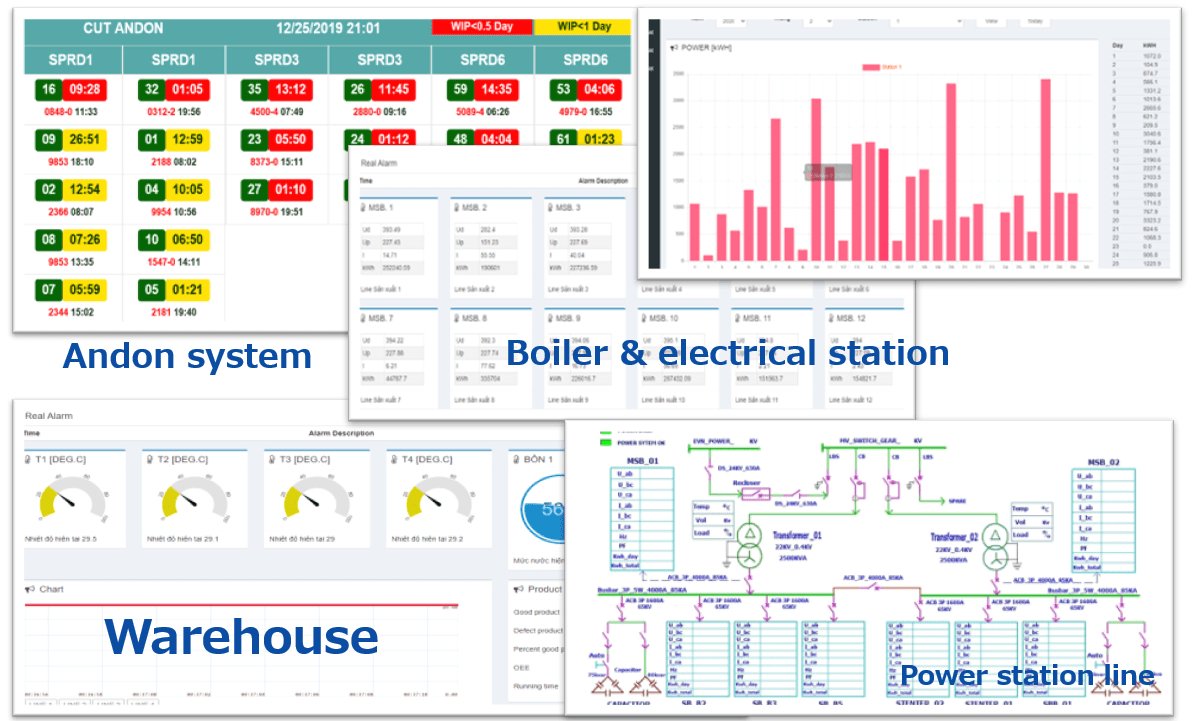Click the yellow 07:26 timer cell

tap(84, 240)
